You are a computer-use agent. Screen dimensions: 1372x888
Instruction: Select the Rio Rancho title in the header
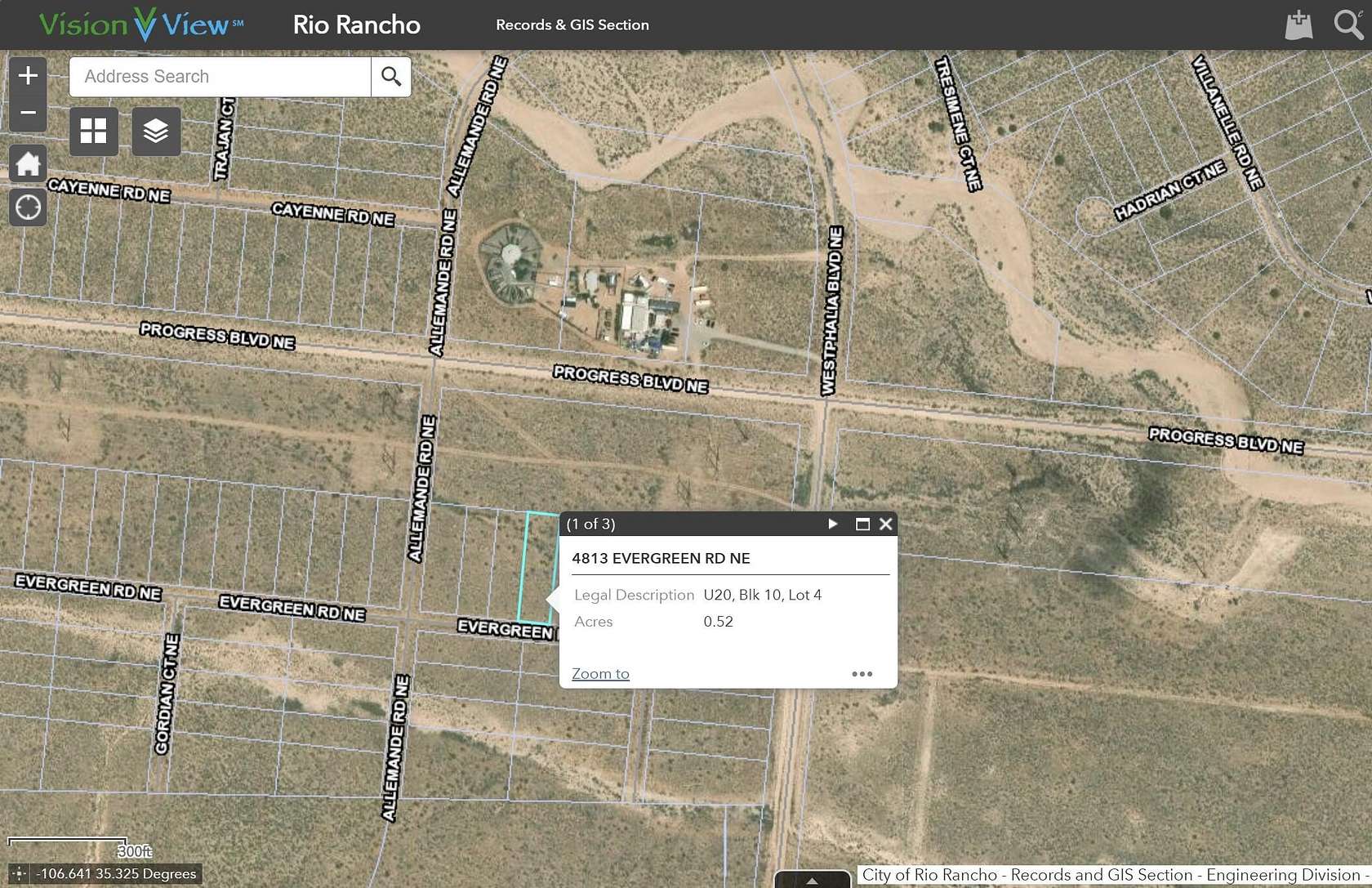356,25
